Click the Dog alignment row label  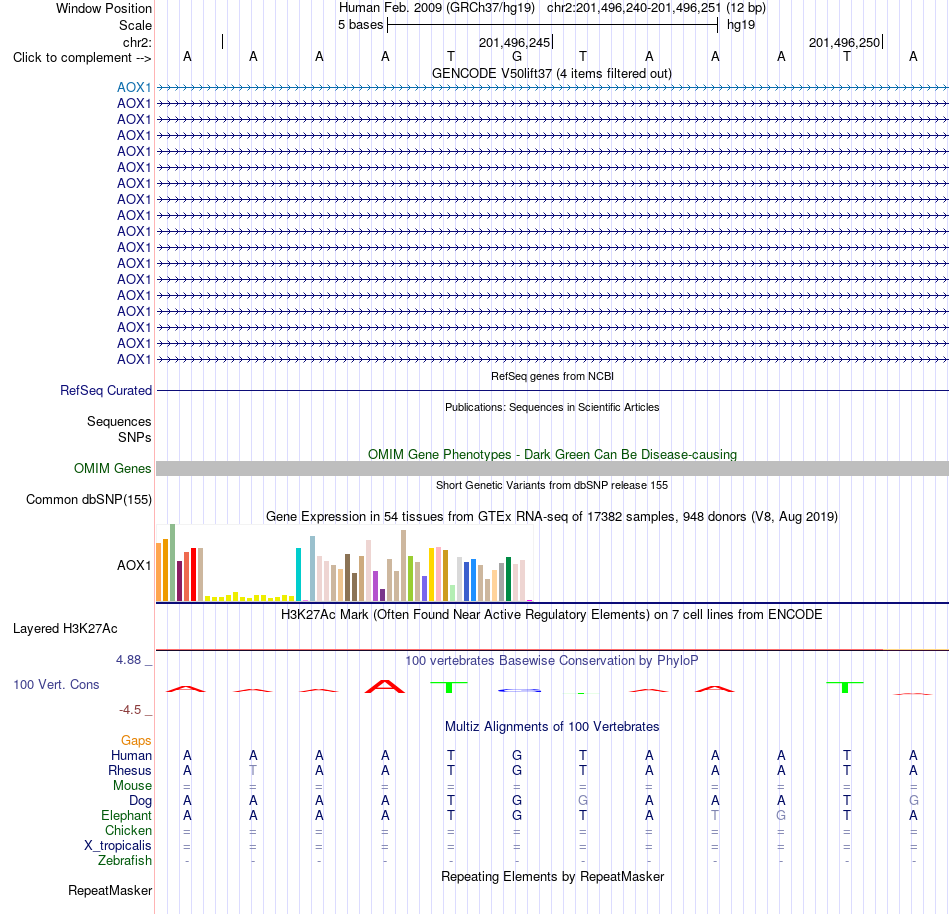(x=140, y=801)
